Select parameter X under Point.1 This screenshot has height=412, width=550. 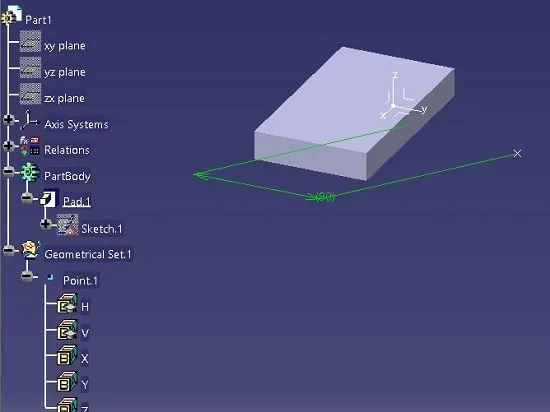pyautogui.click(x=85, y=359)
